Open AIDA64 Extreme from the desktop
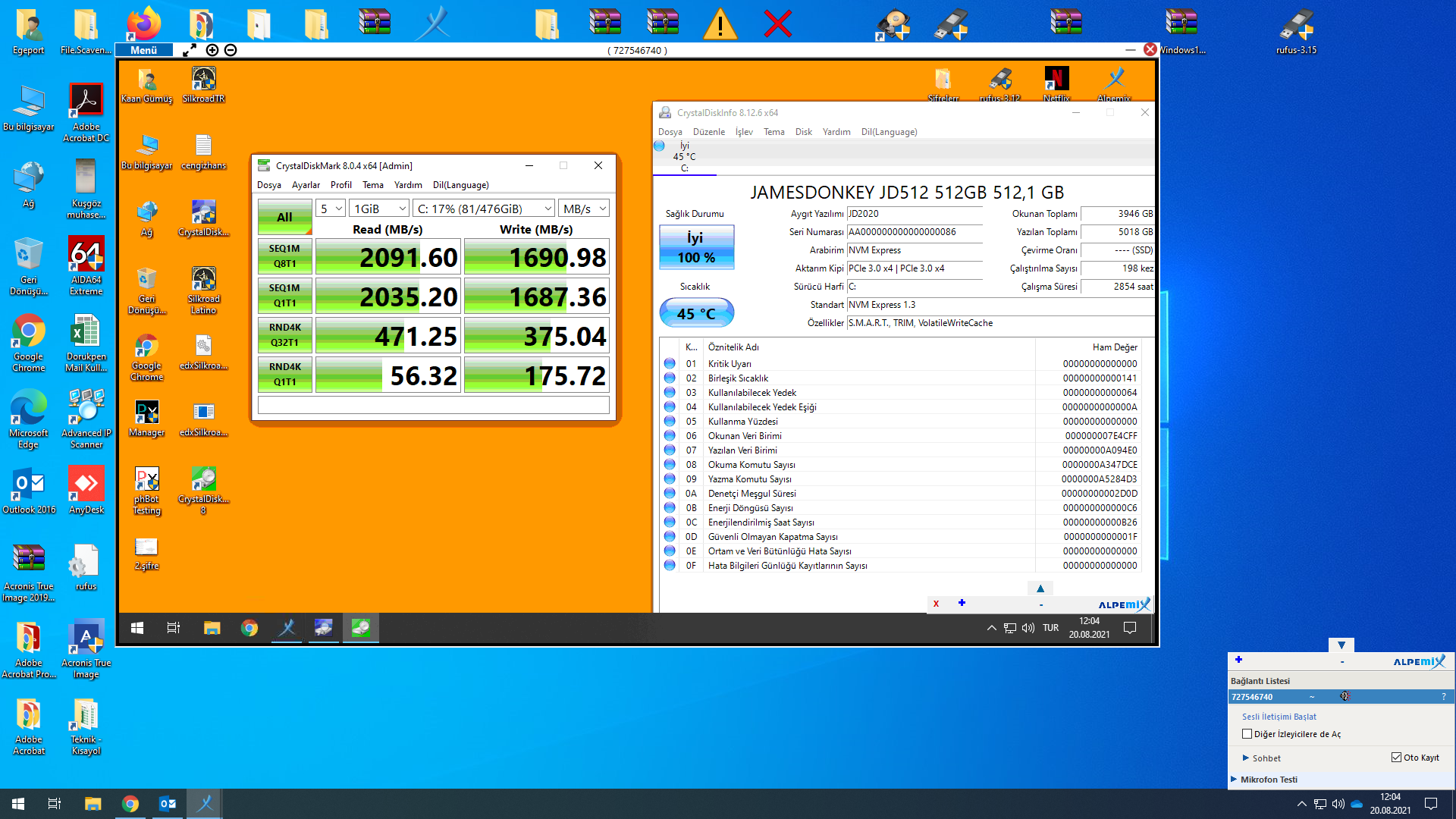 (86, 265)
